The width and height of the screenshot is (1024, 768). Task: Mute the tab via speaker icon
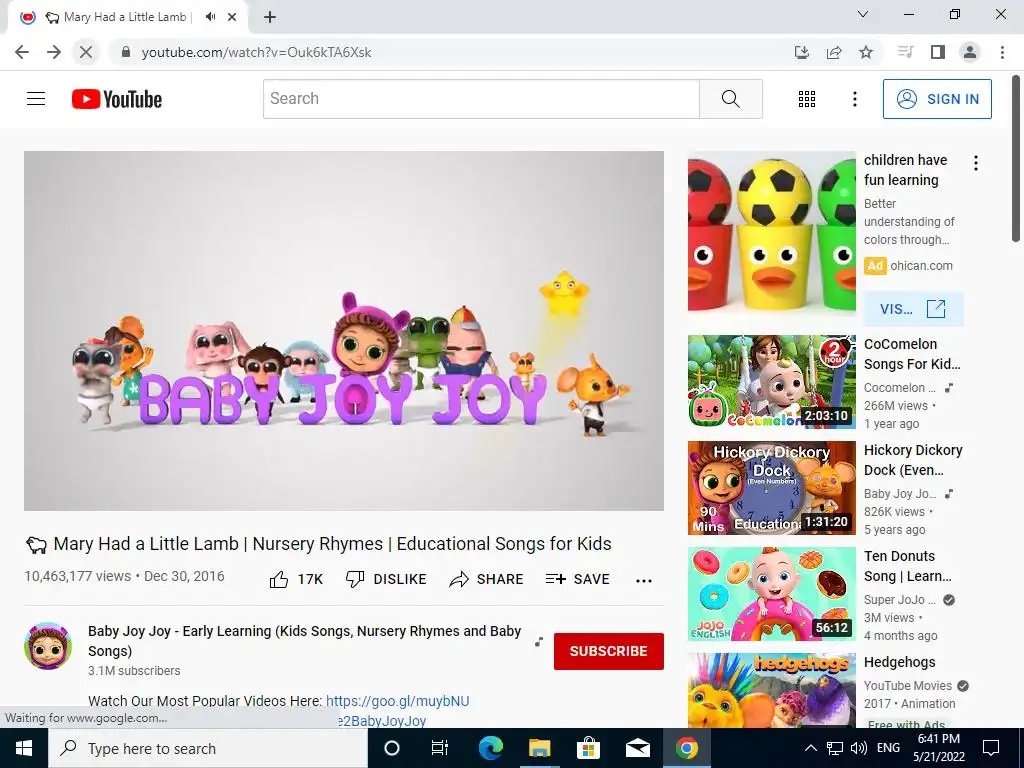210,17
